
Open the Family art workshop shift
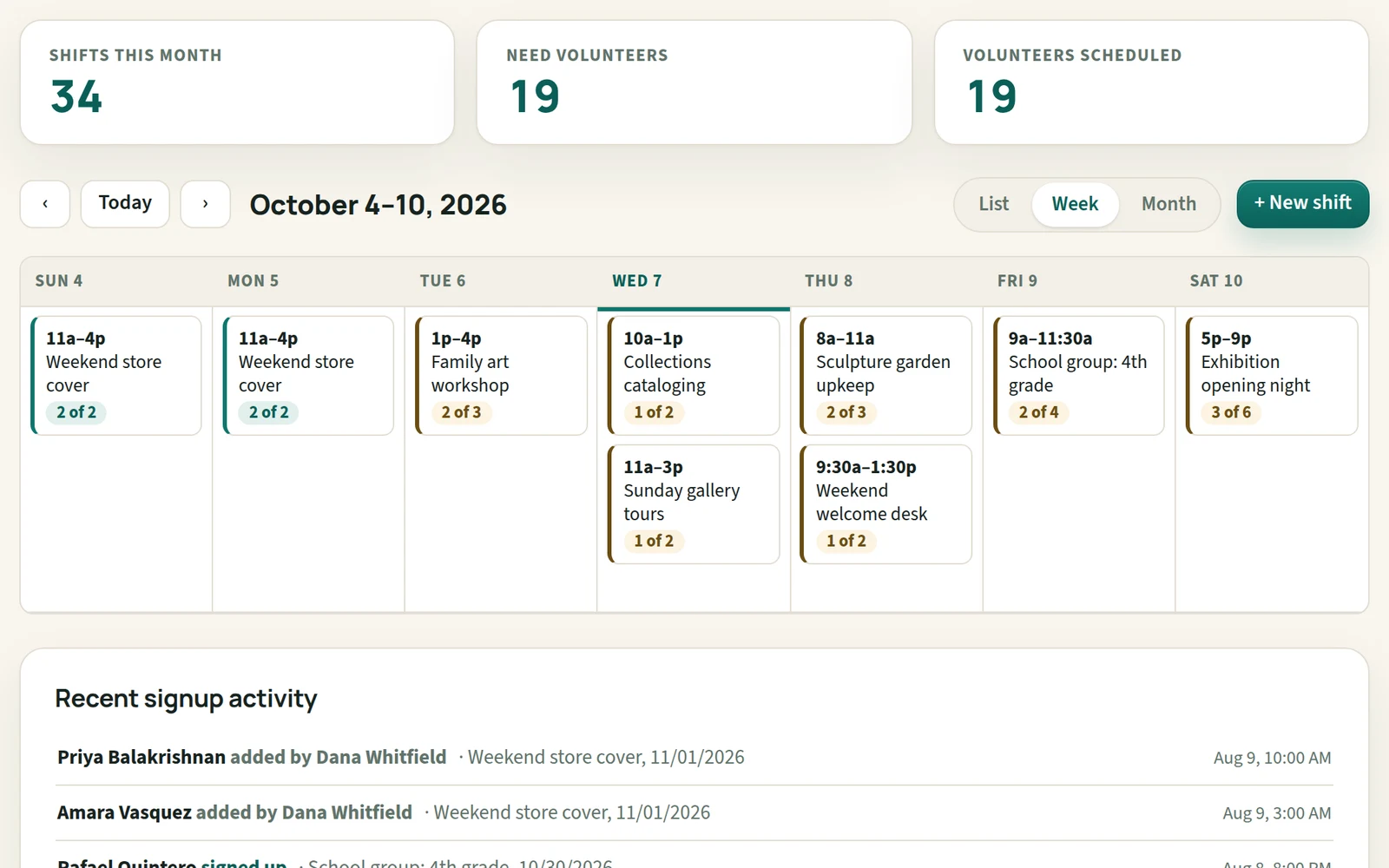501,375
